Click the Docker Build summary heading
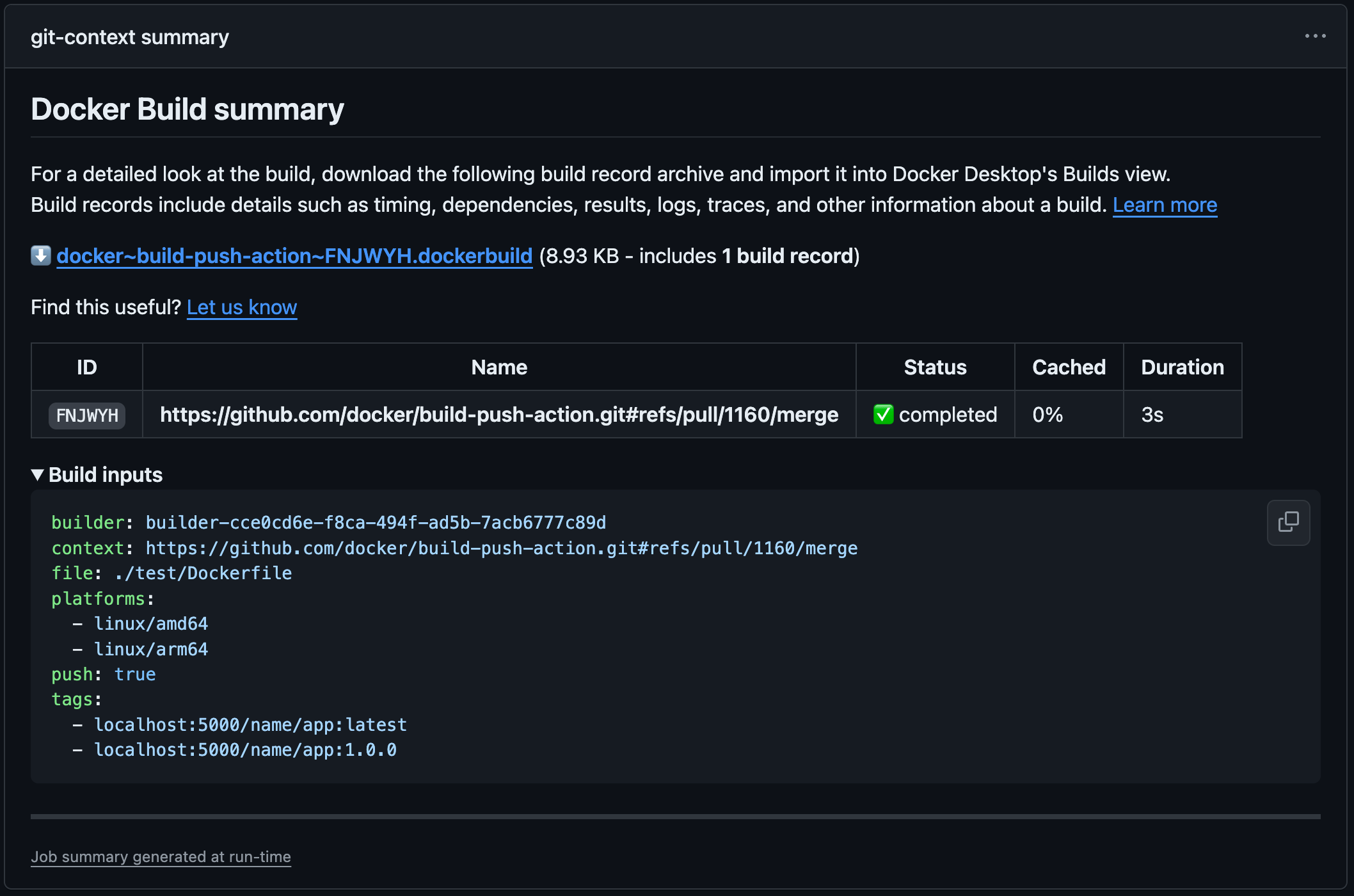The image size is (1354, 896). coord(187,109)
